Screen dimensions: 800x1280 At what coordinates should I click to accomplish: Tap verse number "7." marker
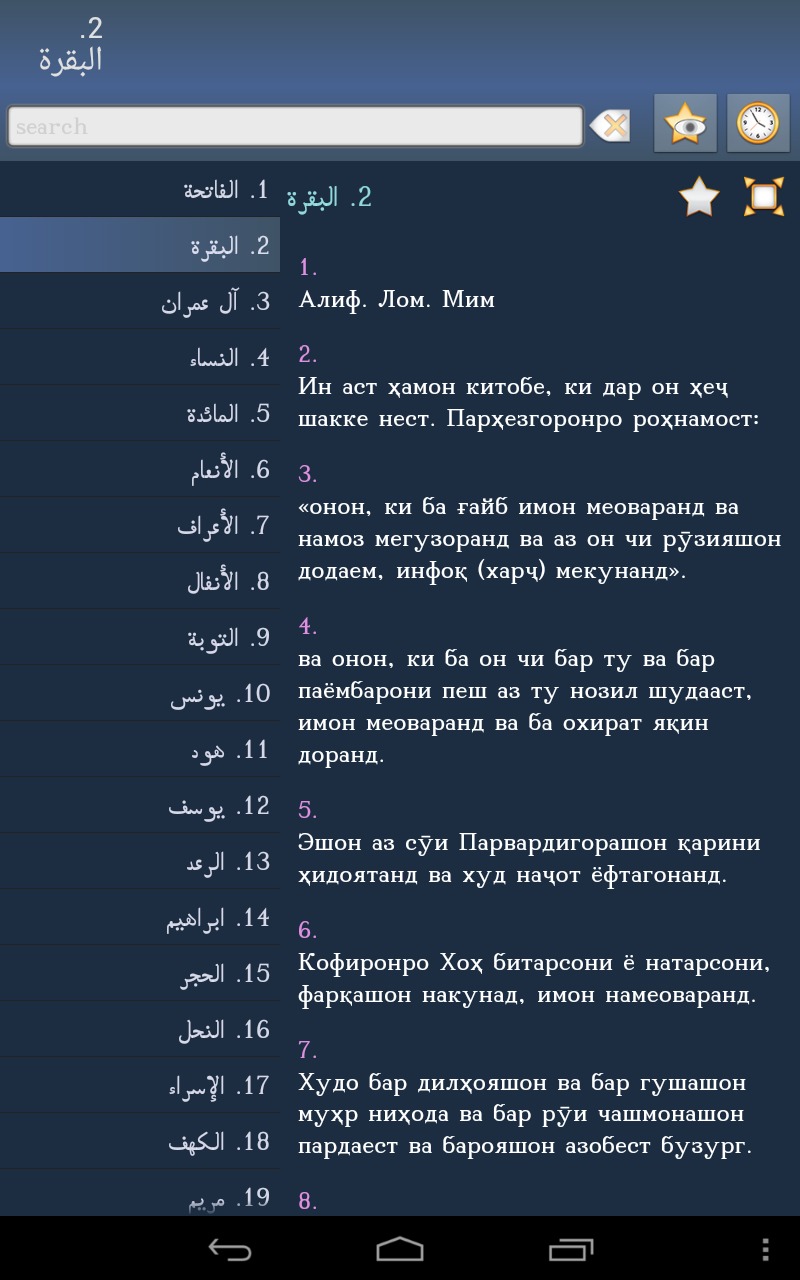[308, 1050]
